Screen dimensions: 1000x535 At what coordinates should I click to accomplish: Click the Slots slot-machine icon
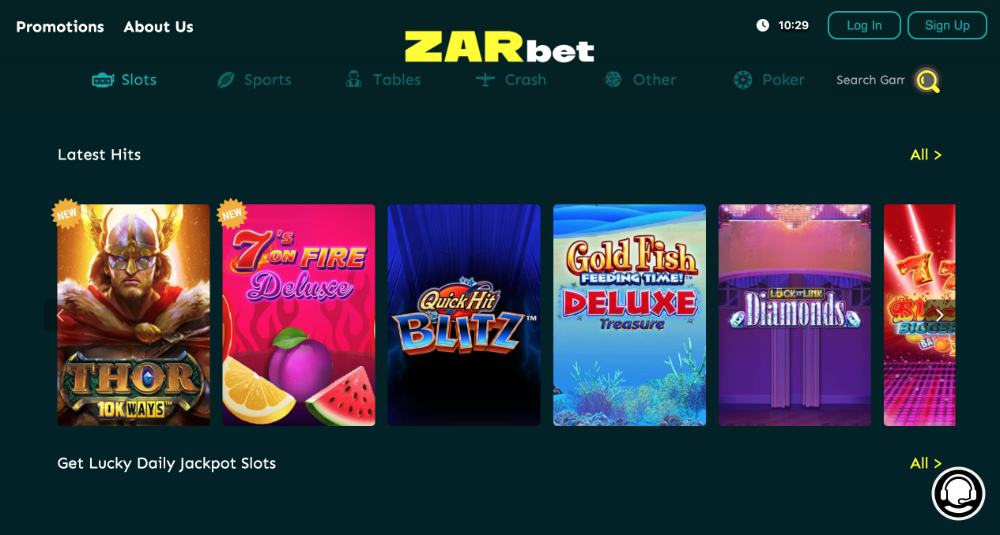103,80
